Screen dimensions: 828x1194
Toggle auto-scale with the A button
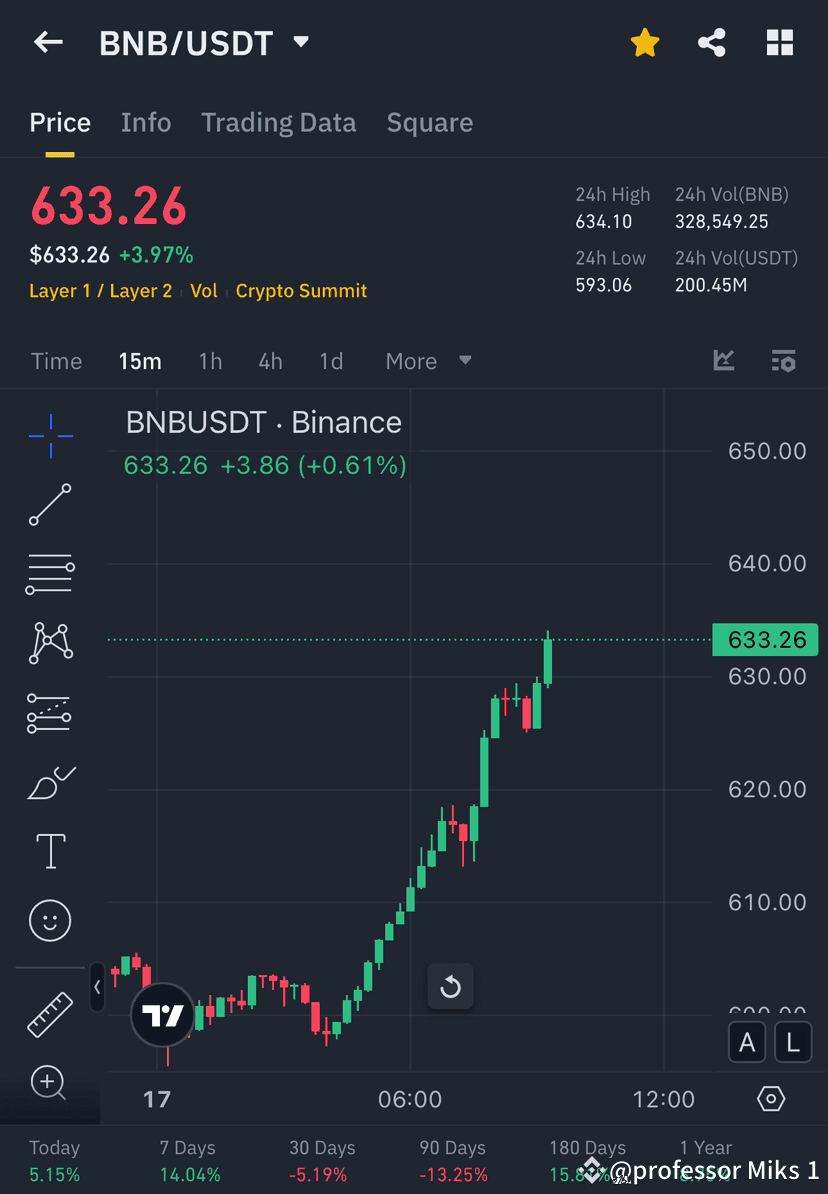coord(747,1042)
